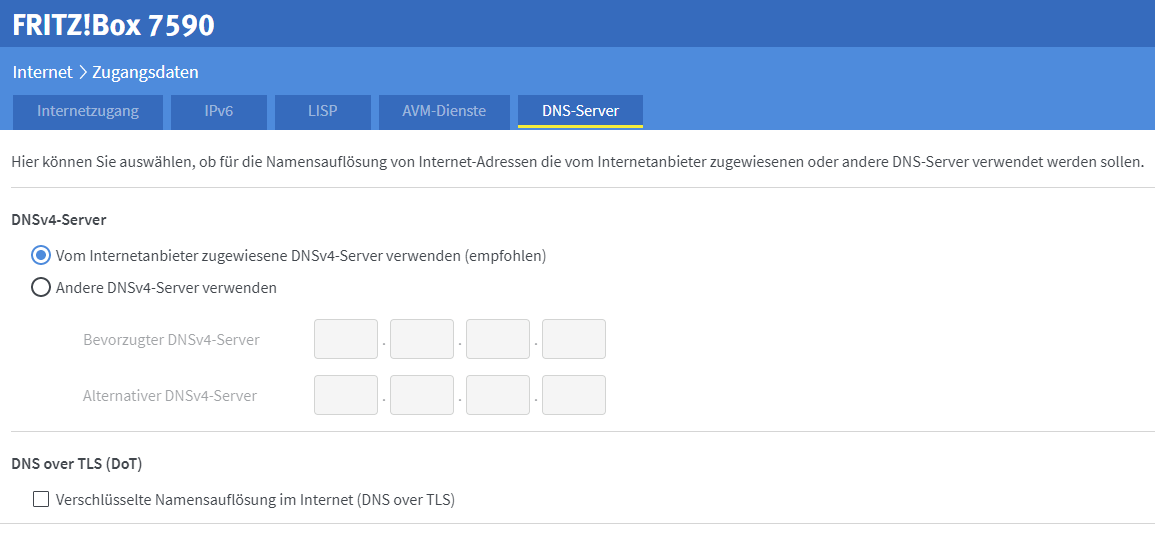Image resolution: width=1155 pixels, height=538 pixels.
Task: Choose 'Andere DNSv4-Server verwenden' radio button
Action: 41,287
